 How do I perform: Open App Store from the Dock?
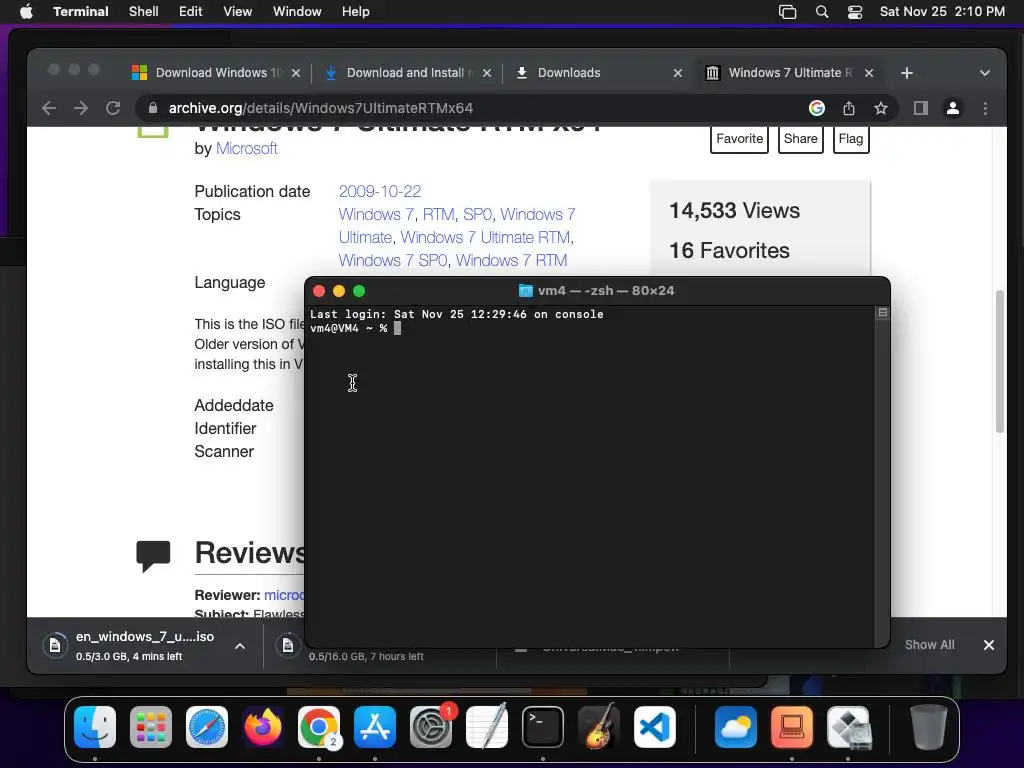[375, 727]
